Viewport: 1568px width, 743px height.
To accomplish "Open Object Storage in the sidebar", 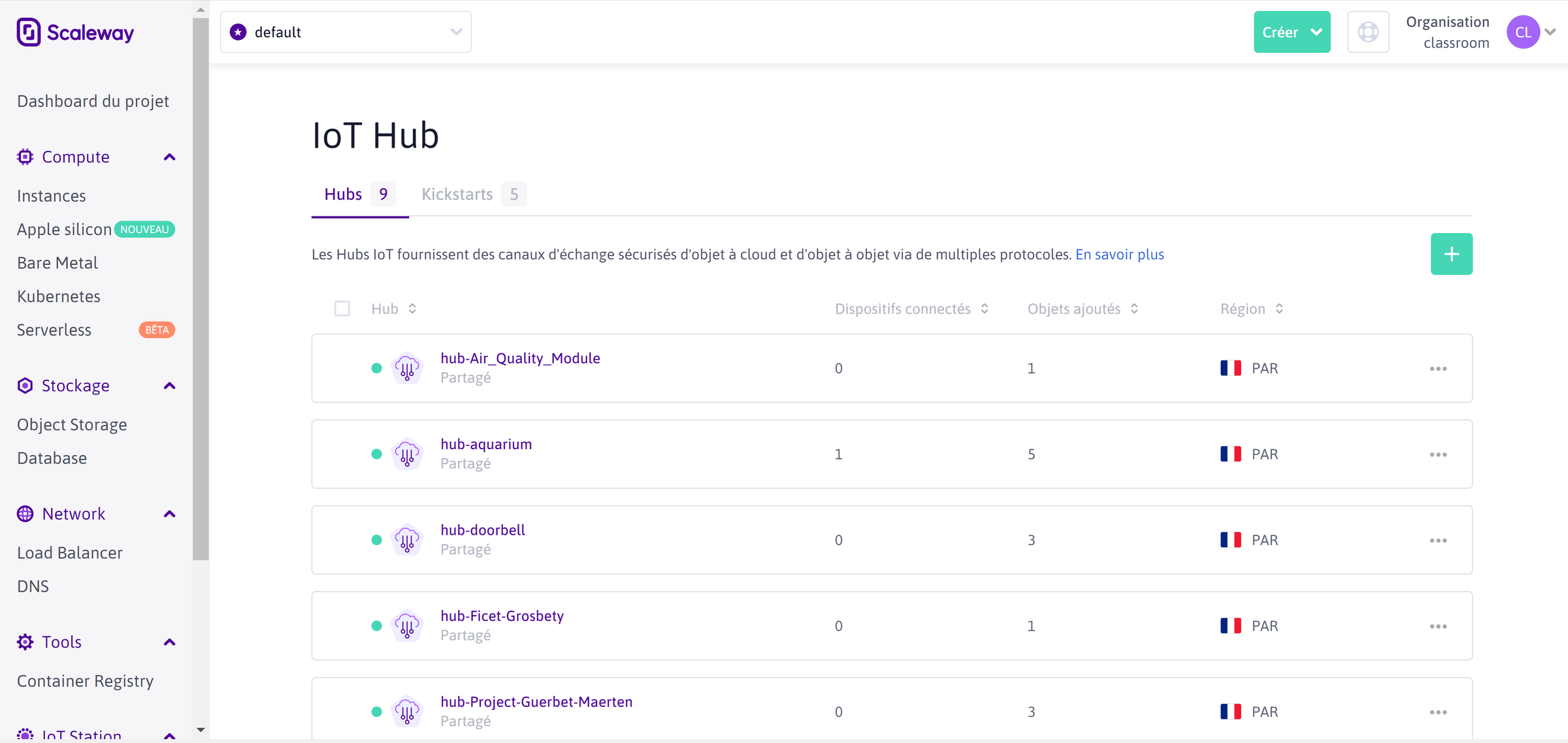I will [x=72, y=424].
